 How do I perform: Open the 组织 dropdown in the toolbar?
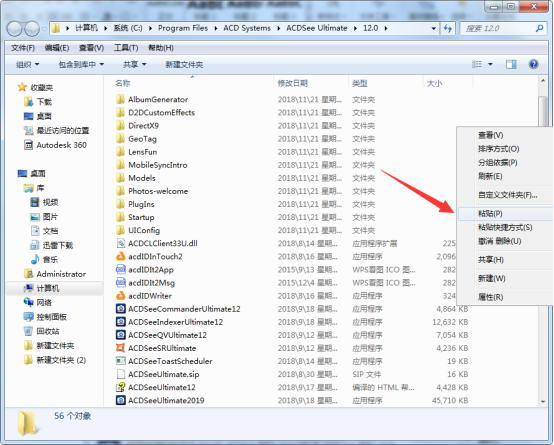(x=28, y=65)
